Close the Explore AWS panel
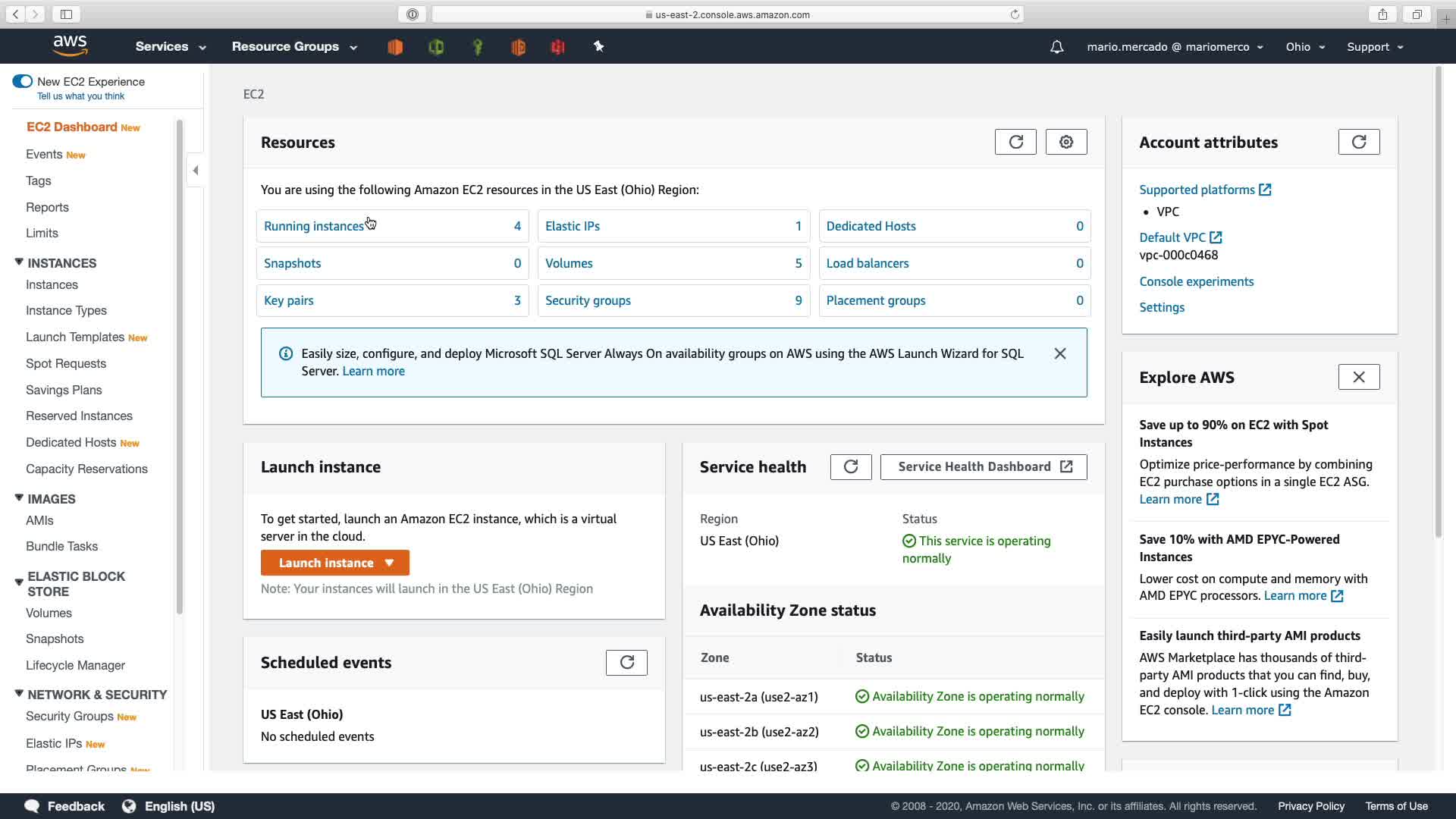 point(1358,377)
